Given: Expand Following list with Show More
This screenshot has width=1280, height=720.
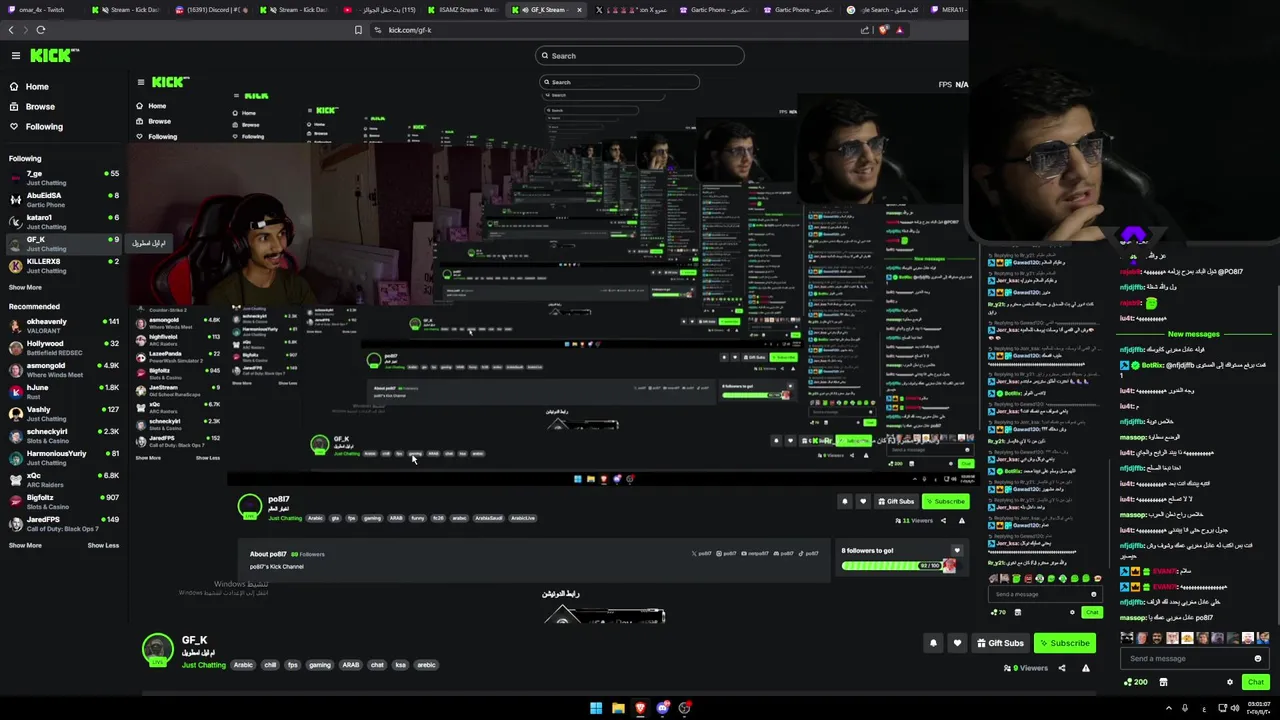Looking at the screenshot, I should [x=25, y=288].
